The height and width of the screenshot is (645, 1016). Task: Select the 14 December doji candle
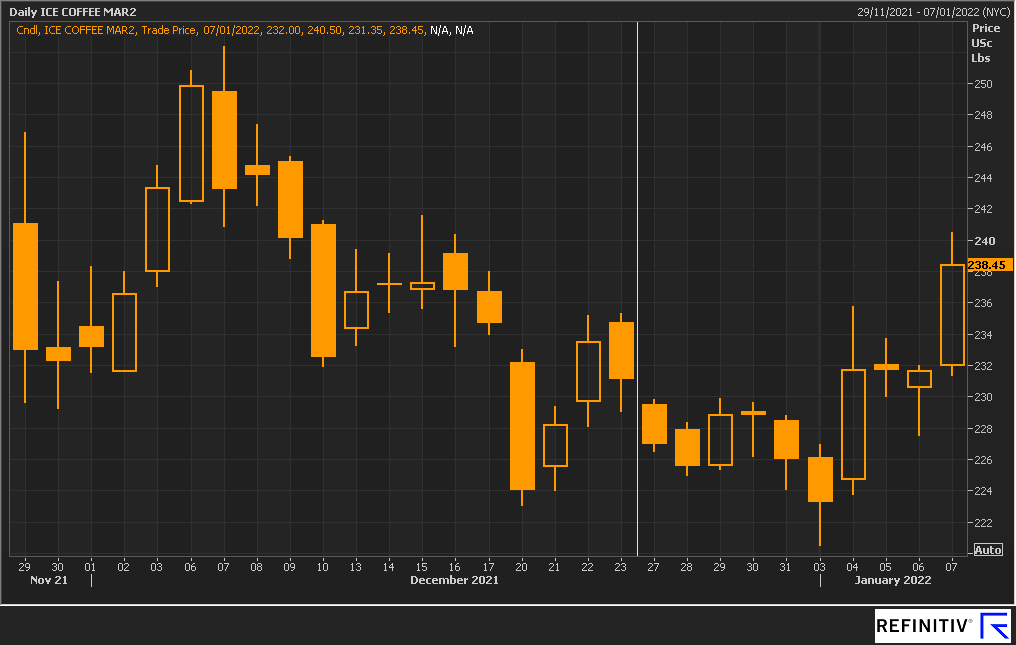coord(389,283)
